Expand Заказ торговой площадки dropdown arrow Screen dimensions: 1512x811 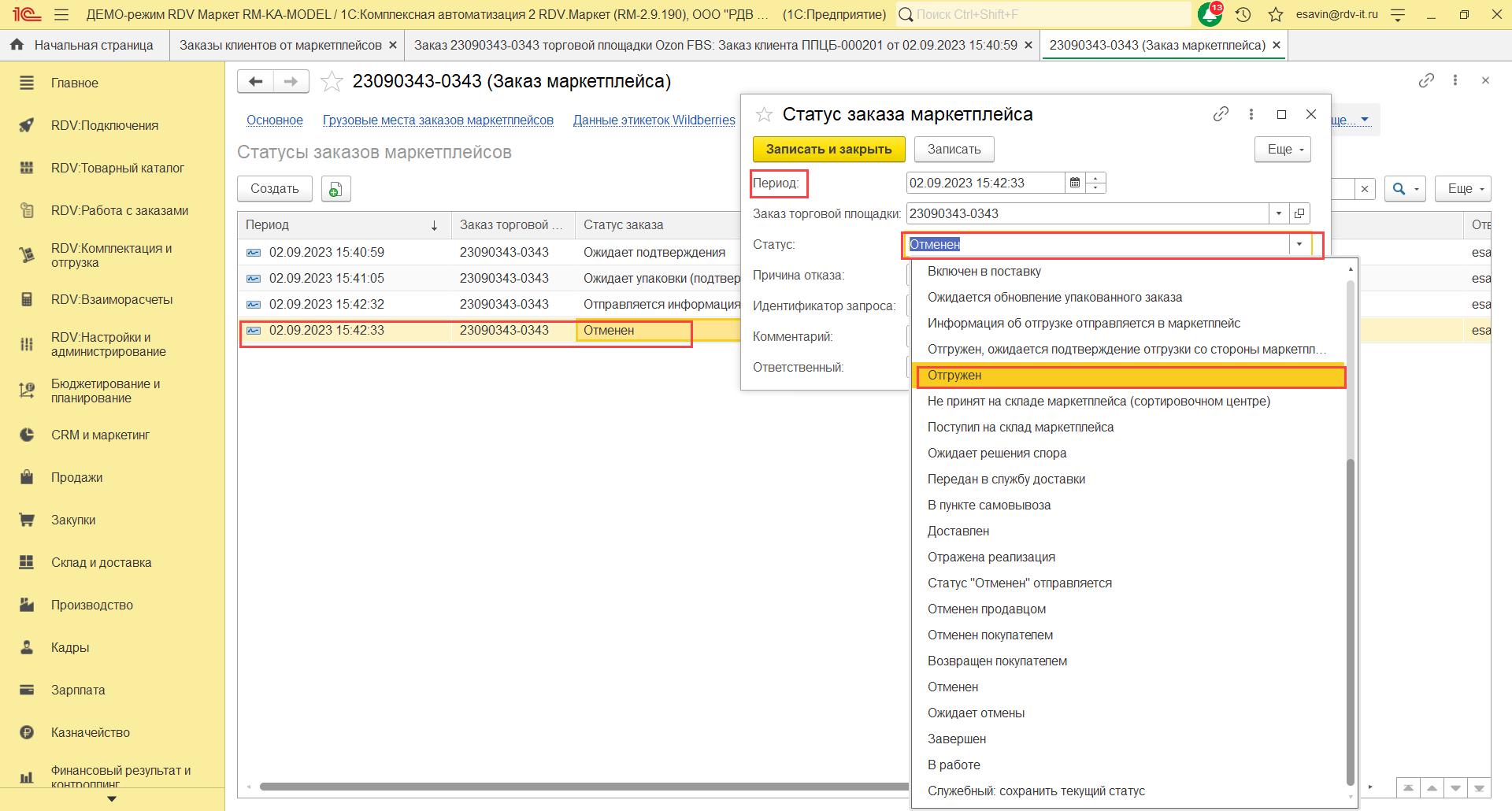[1279, 213]
